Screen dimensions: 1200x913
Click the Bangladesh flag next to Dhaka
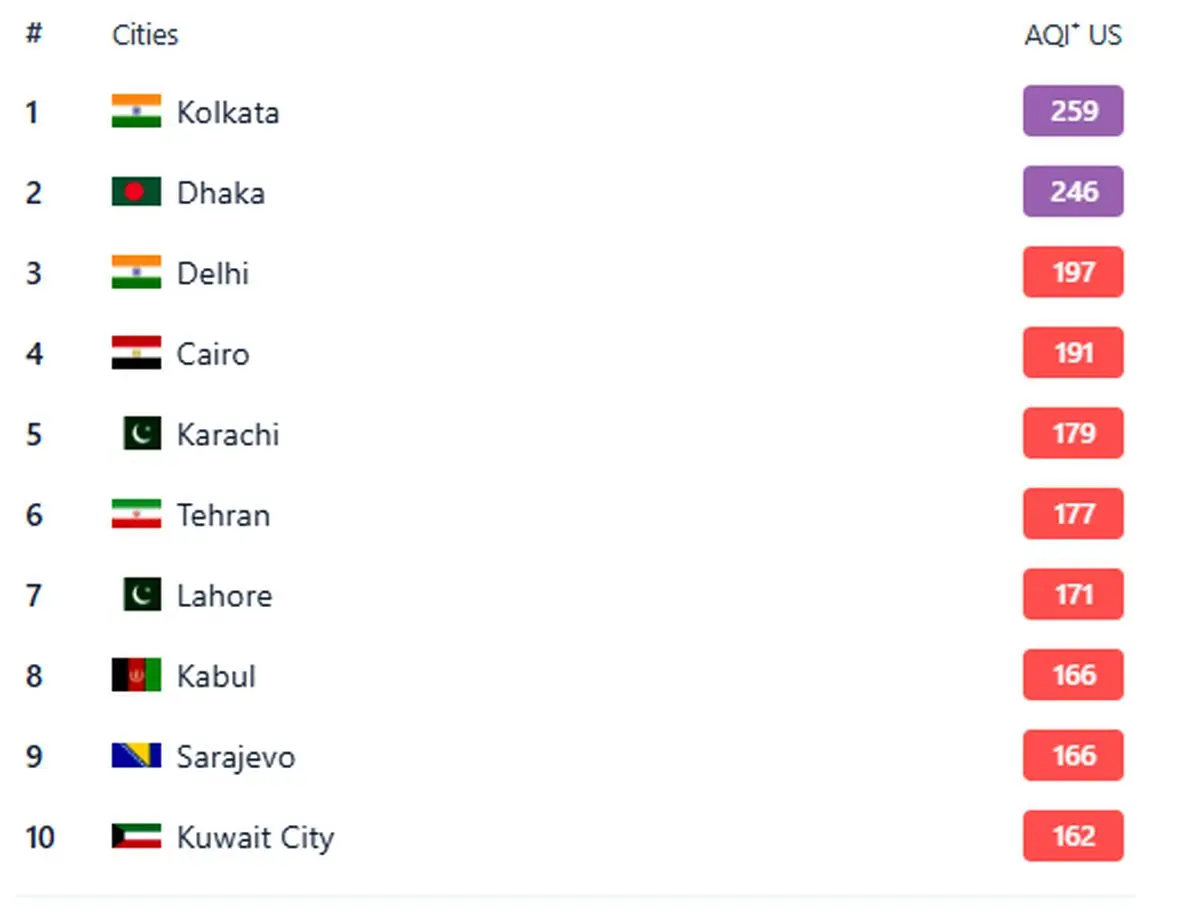coord(136,192)
